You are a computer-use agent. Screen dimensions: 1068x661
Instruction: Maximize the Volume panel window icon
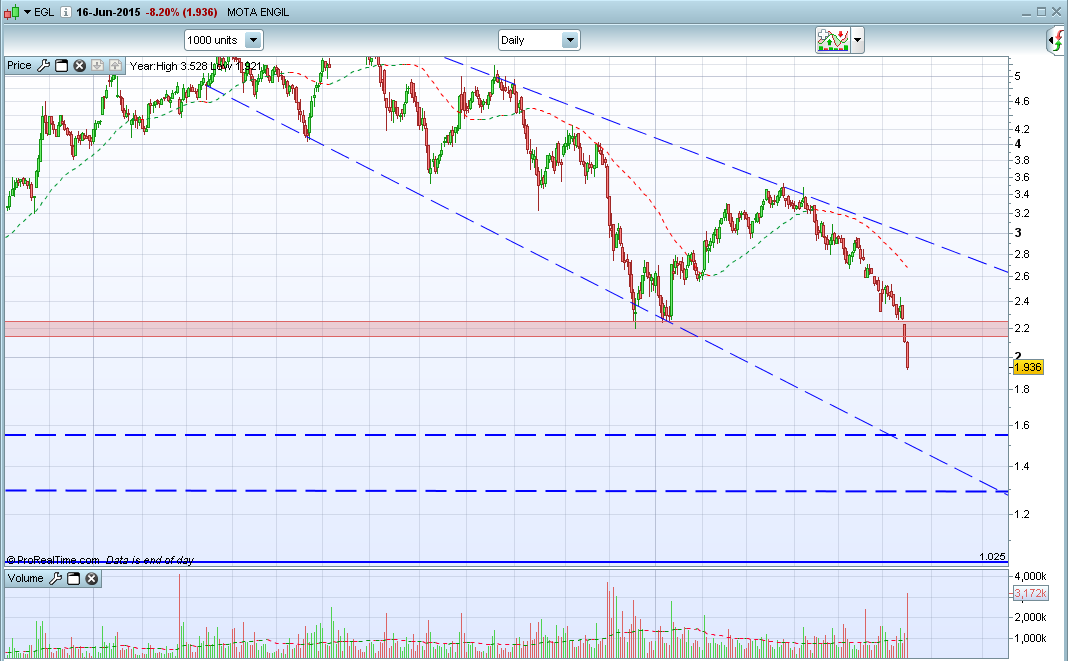pyautogui.click(x=74, y=579)
